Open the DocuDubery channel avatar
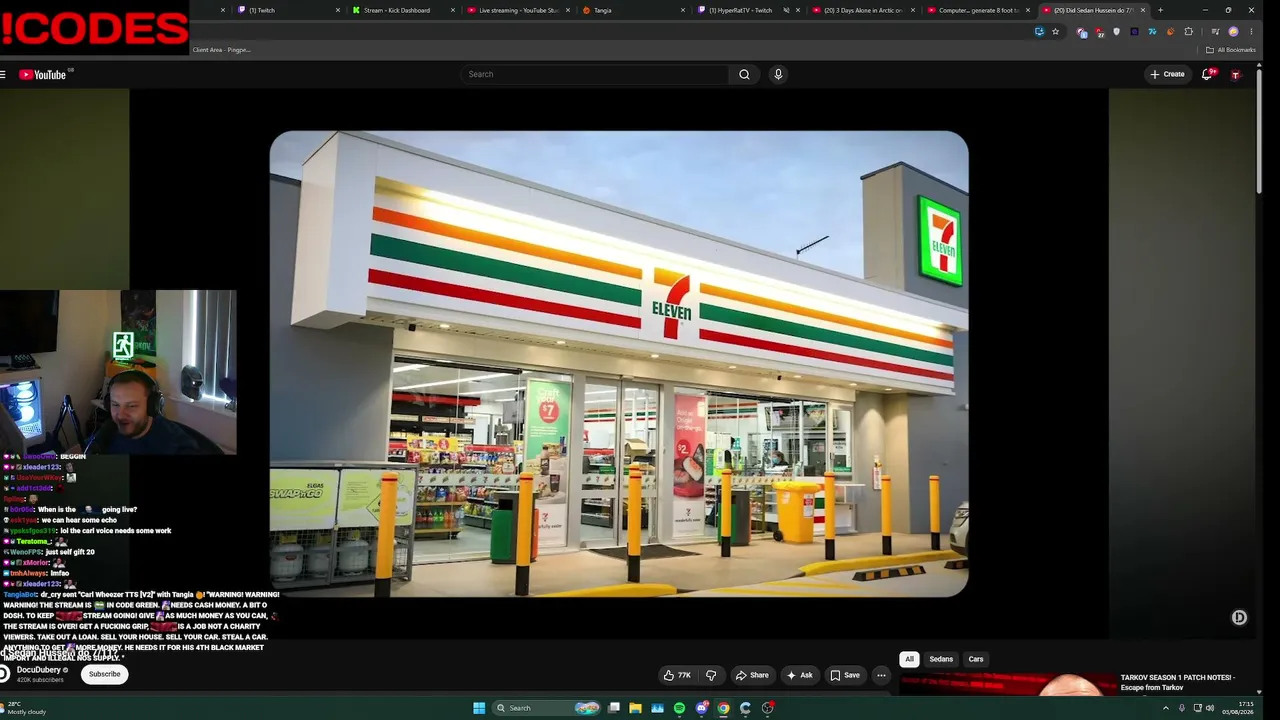Screen dimensions: 1280x720 click(x=5, y=674)
